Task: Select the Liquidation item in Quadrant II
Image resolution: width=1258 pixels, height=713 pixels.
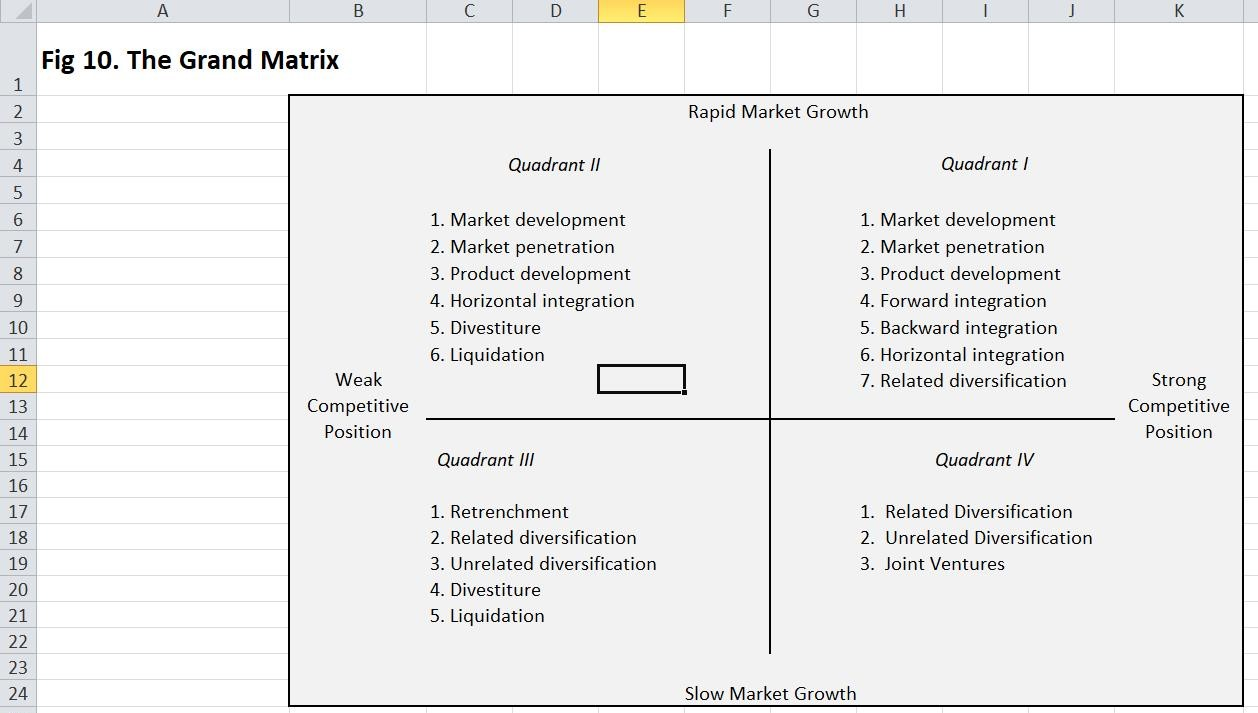Action: (x=486, y=354)
